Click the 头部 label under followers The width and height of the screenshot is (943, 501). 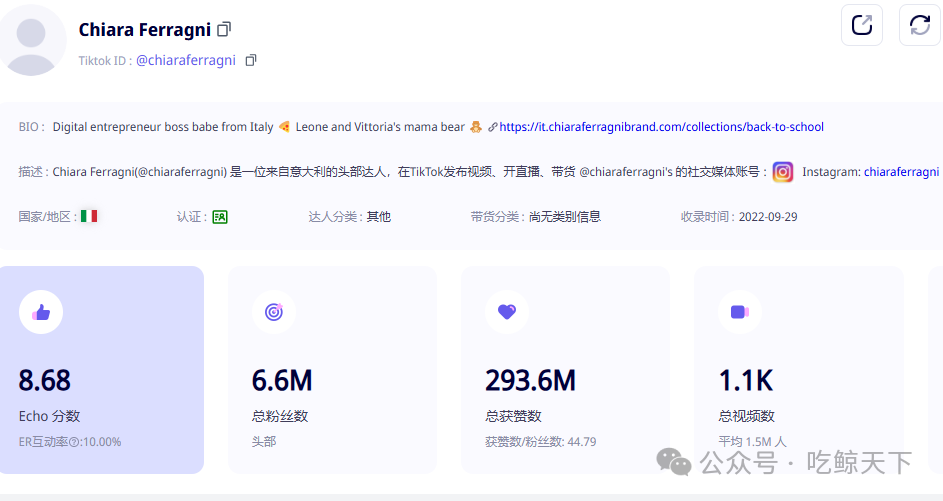tap(264, 442)
